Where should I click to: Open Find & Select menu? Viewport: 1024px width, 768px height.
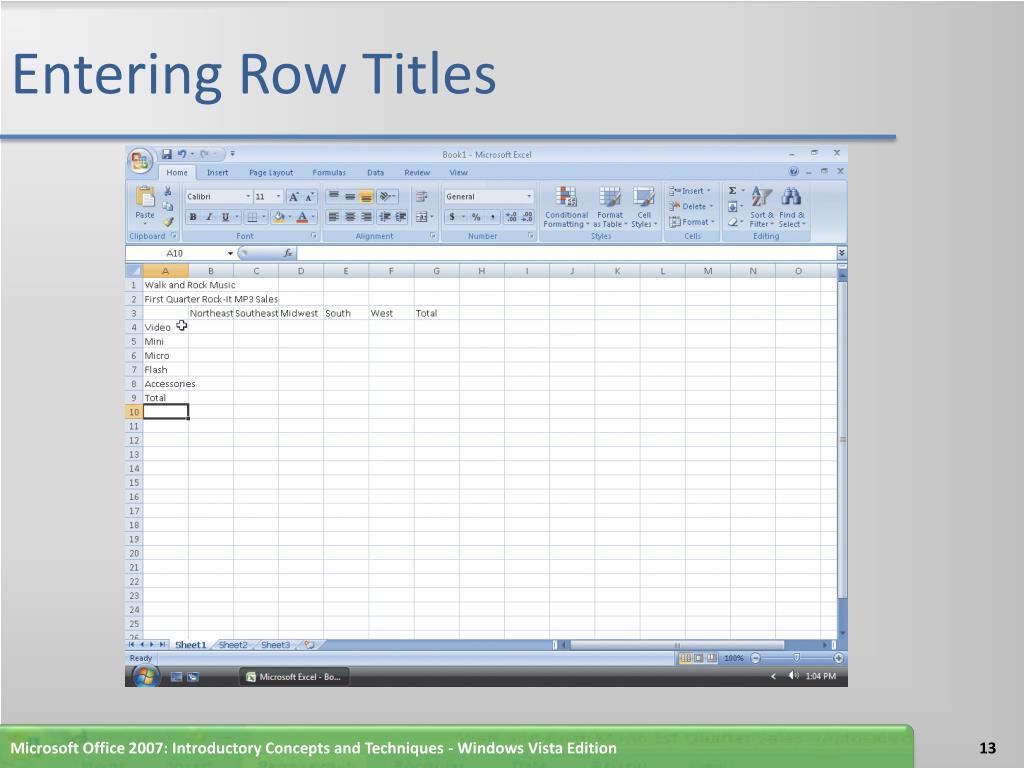(x=792, y=206)
